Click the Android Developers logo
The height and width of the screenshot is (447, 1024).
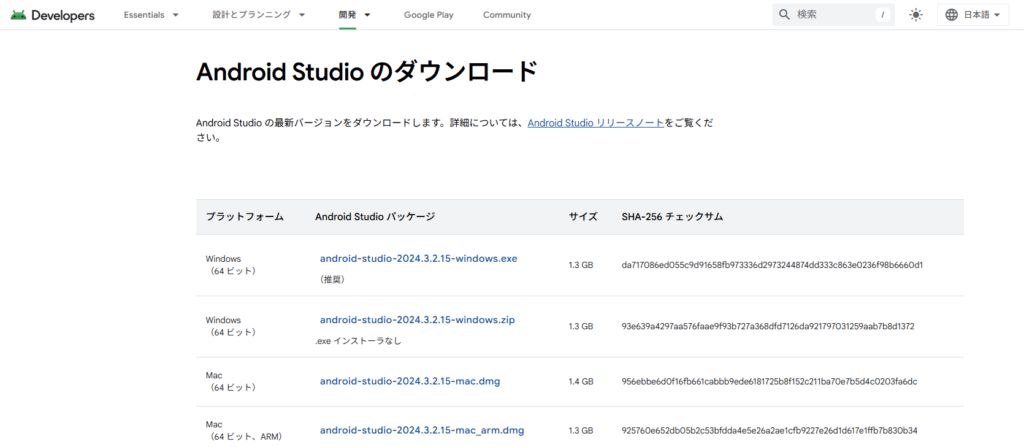coord(52,14)
